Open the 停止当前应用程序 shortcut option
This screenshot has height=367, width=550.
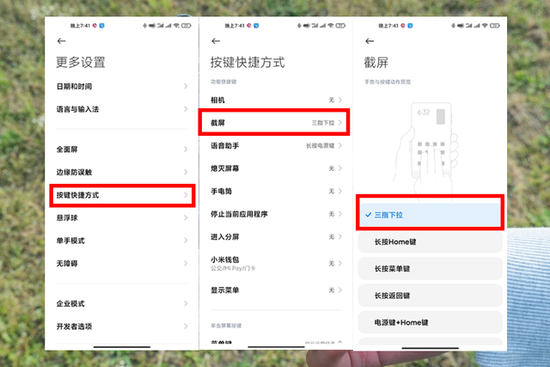coord(276,214)
